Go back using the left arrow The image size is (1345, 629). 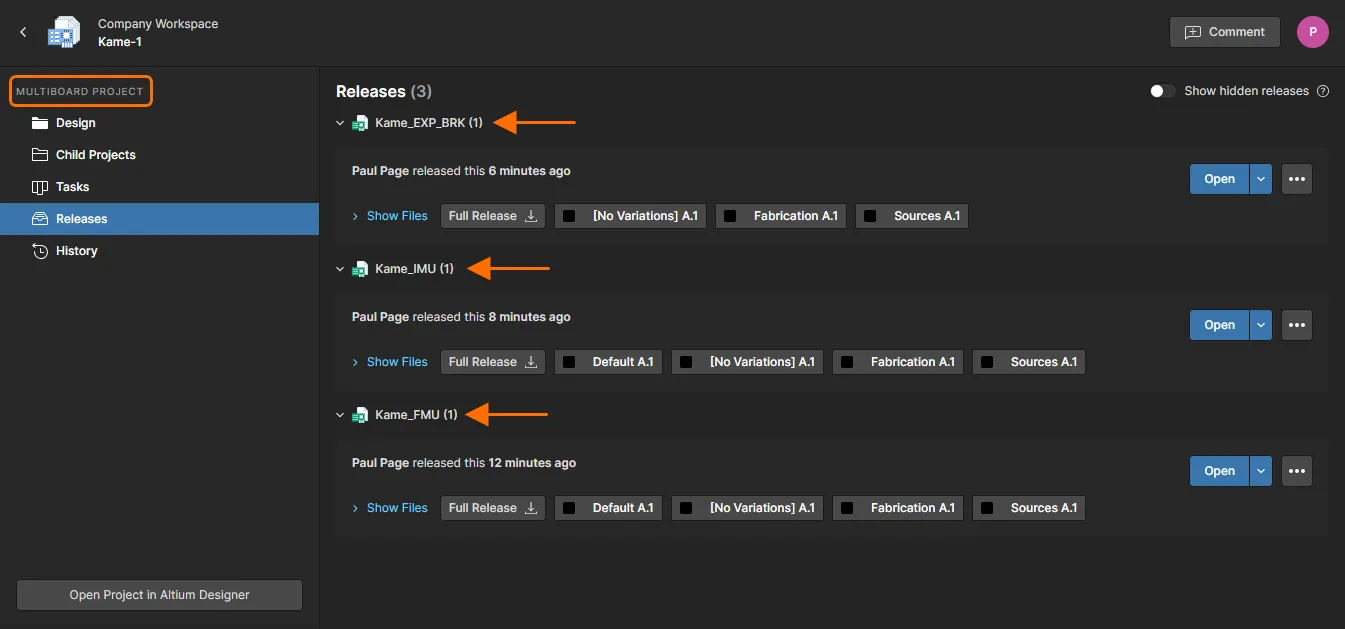click(23, 32)
